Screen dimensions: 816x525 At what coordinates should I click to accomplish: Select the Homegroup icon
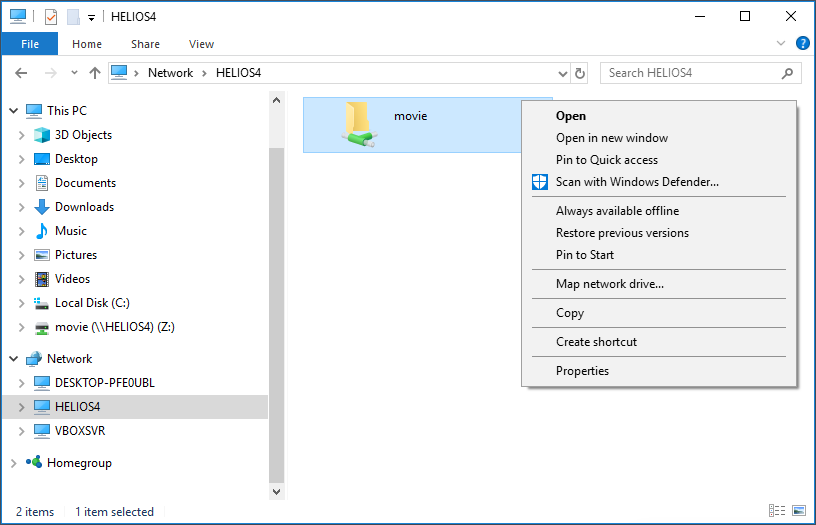click(34, 462)
